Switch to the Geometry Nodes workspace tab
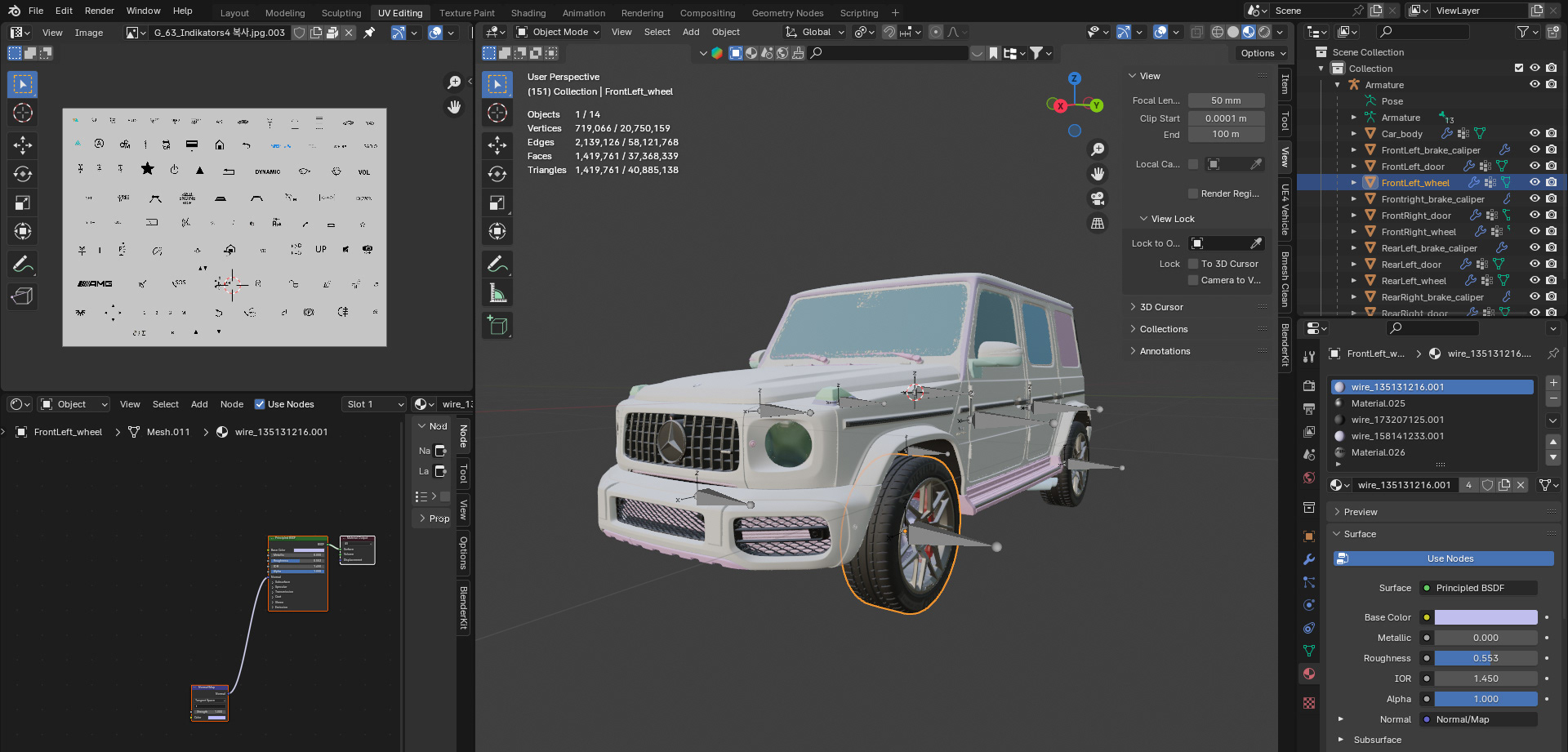1568x752 pixels. point(787,13)
